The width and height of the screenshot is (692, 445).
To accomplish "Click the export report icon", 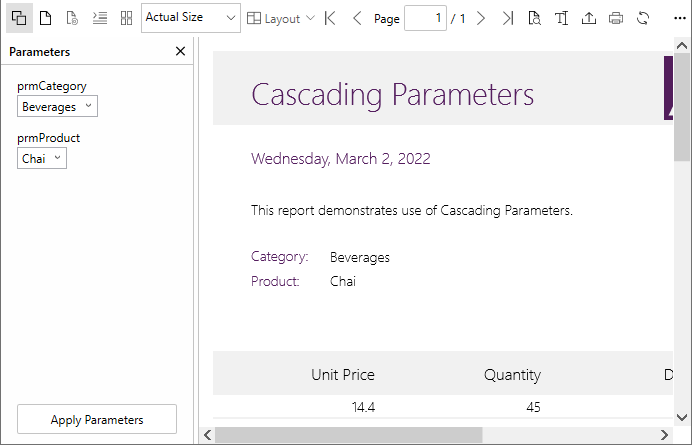I will pyautogui.click(x=589, y=18).
